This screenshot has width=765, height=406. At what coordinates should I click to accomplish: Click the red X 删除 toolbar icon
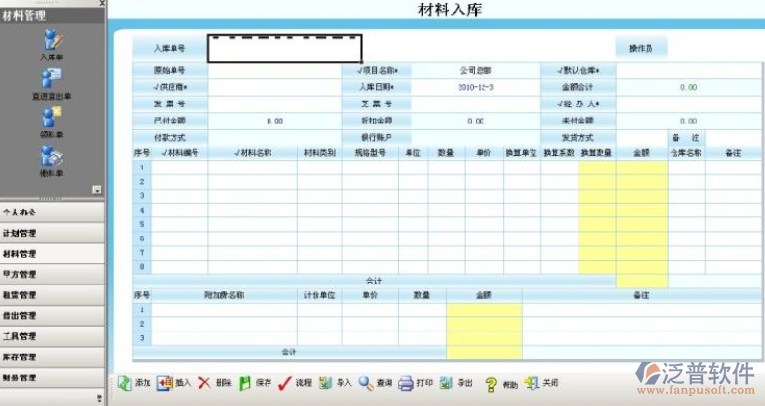coord(204,384)
